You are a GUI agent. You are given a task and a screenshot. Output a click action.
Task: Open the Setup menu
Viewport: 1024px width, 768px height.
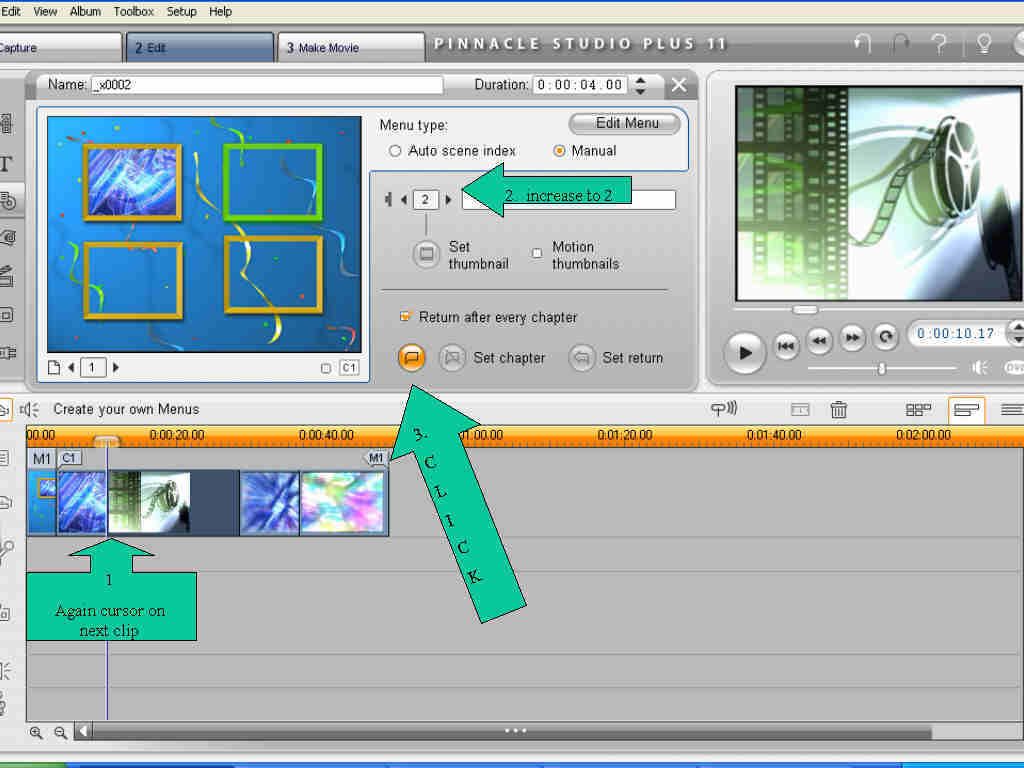(181, 12)
